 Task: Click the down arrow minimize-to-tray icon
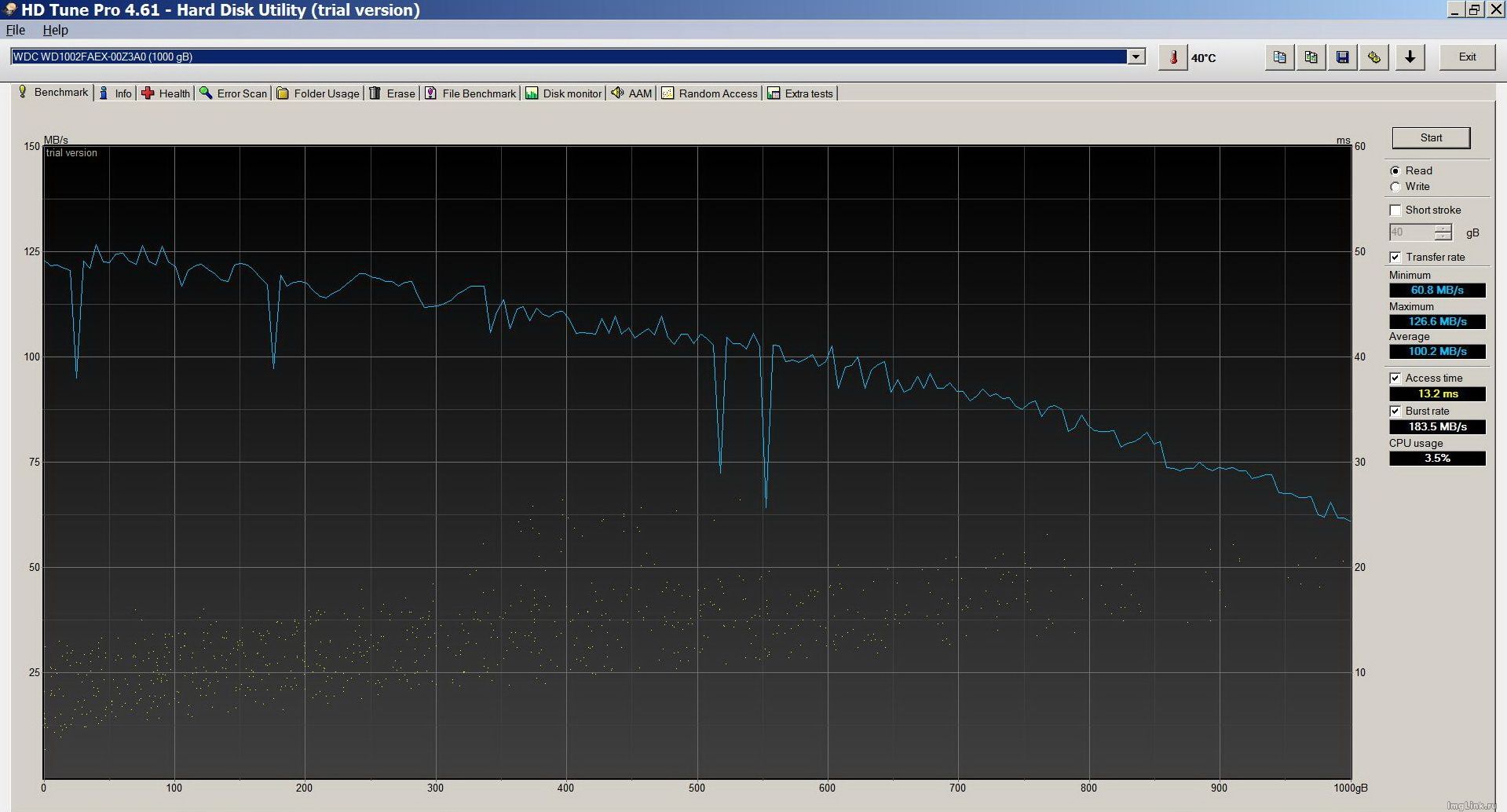click(x=1410, y=57)
